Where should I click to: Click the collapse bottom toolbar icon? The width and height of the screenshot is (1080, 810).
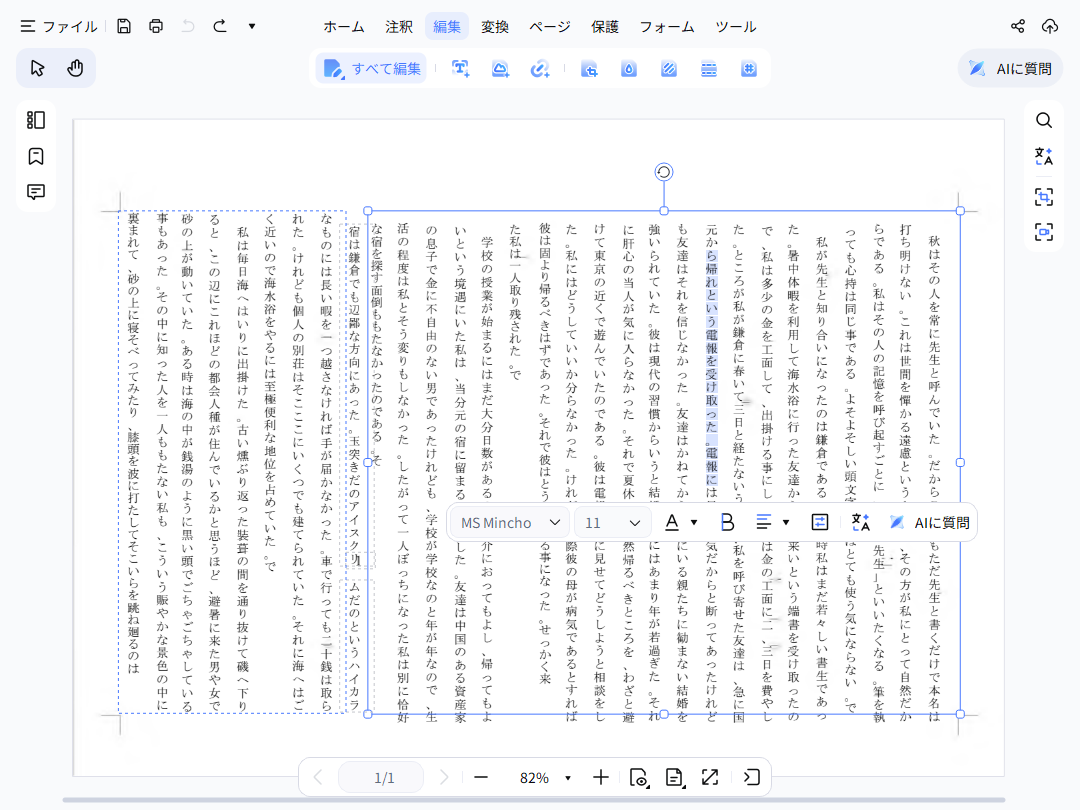click(751, 778)
